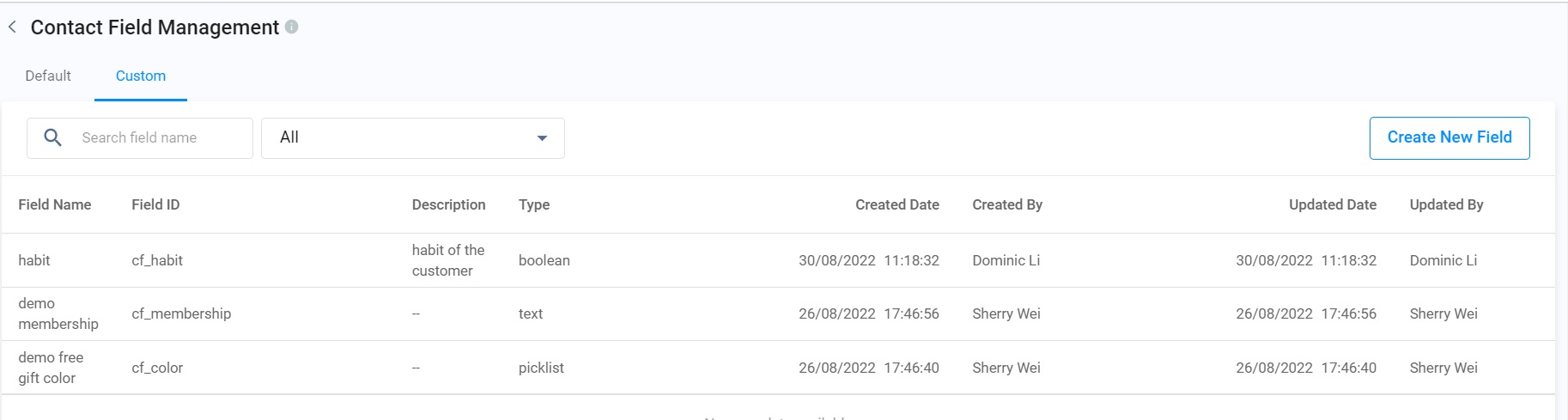Click the Updated By column header
1568x420 pixels.
1446,204
